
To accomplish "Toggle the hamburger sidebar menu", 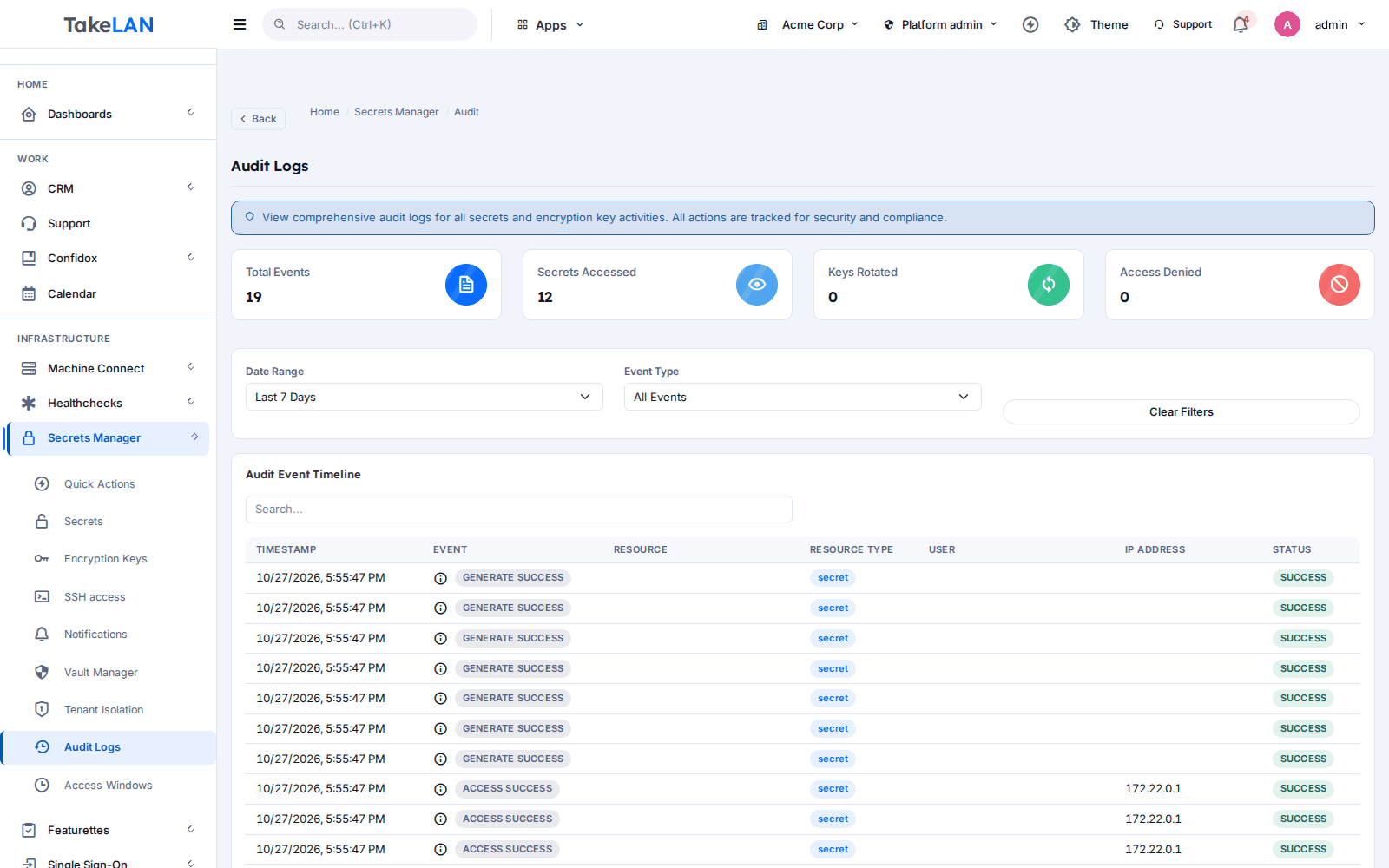I will coord(240,24).
